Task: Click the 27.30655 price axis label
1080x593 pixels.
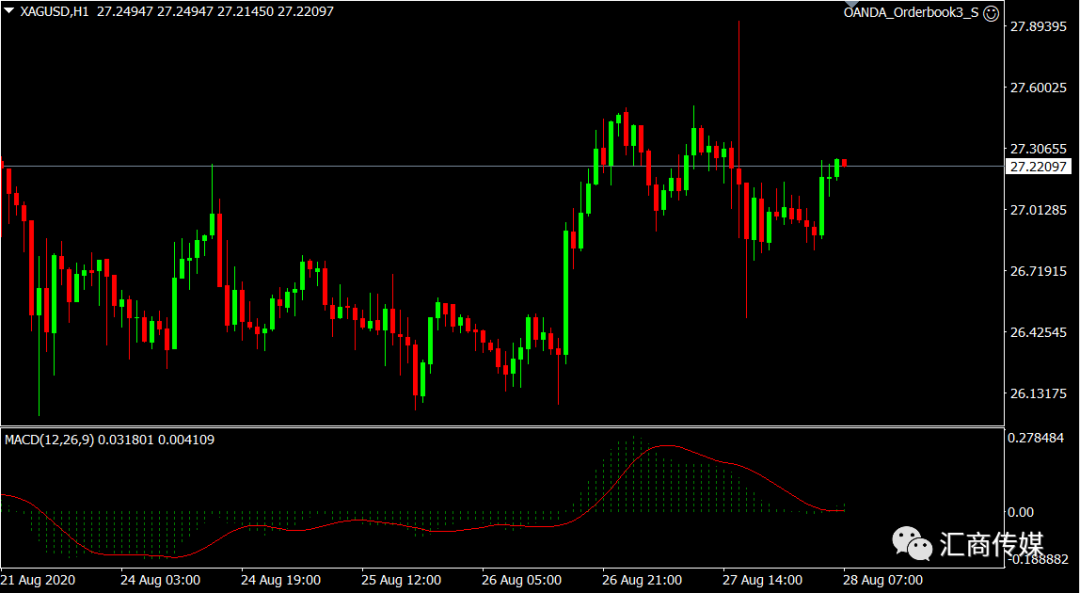Action: (x=1038, y=148)
